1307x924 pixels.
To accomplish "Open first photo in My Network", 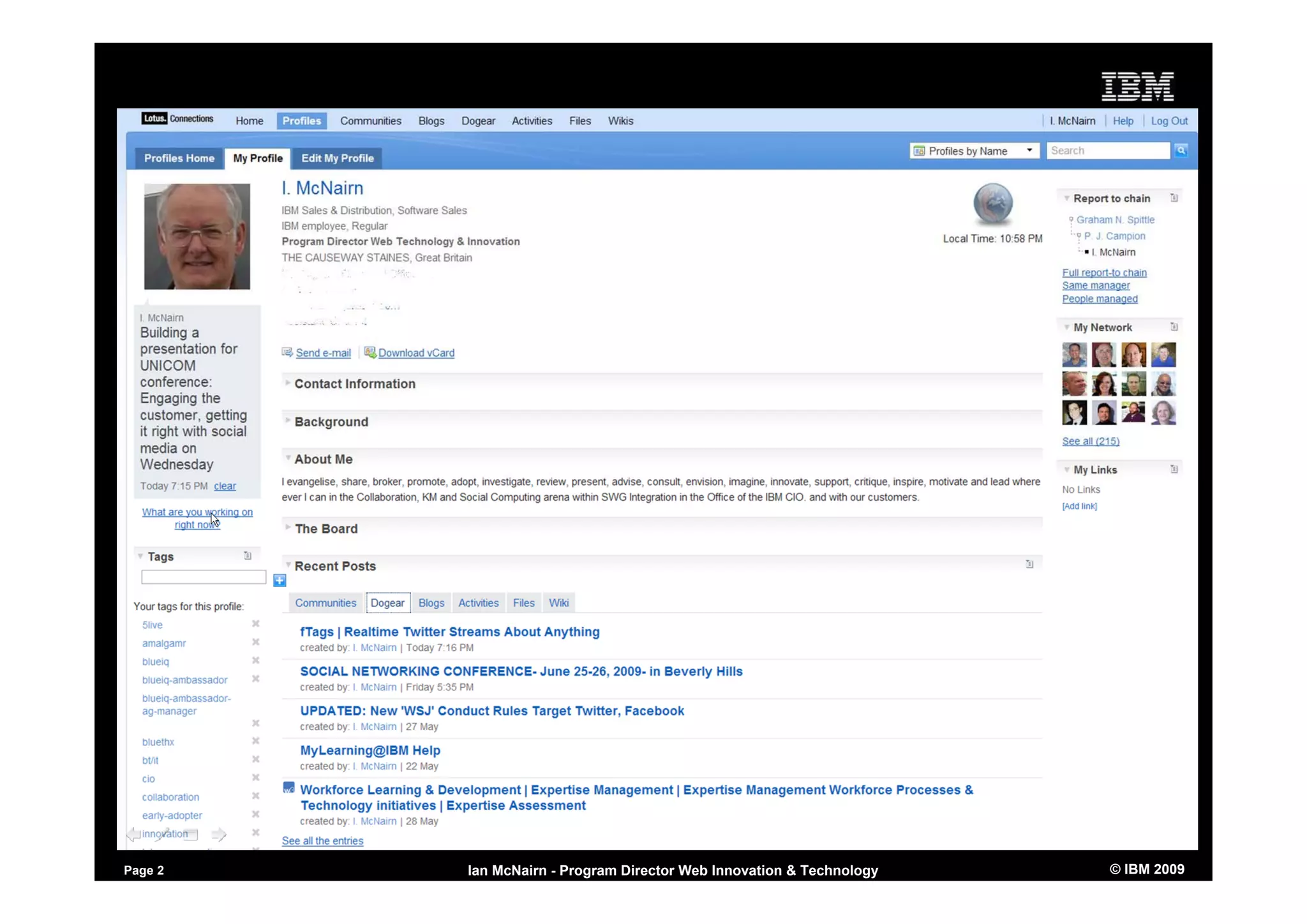I will (1074, 355).
